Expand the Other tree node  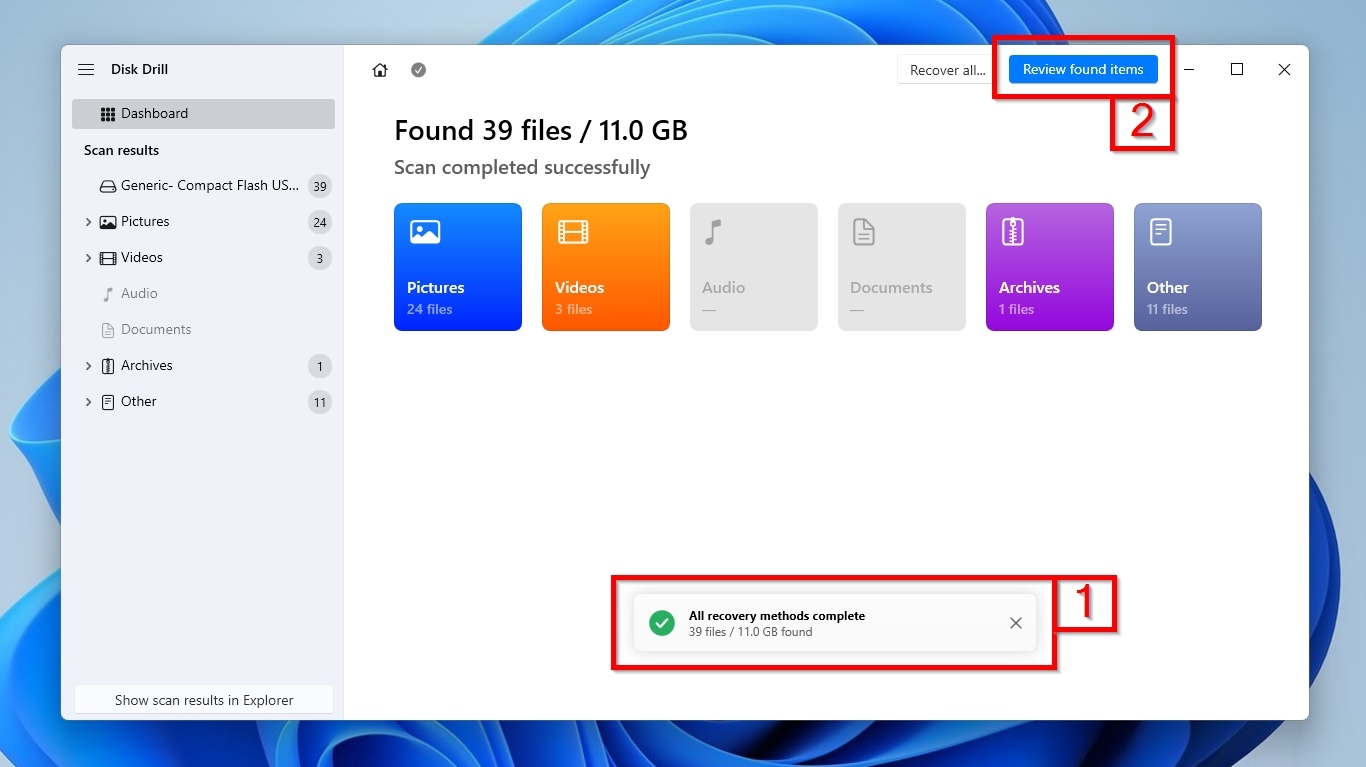[x=88, y=402]
